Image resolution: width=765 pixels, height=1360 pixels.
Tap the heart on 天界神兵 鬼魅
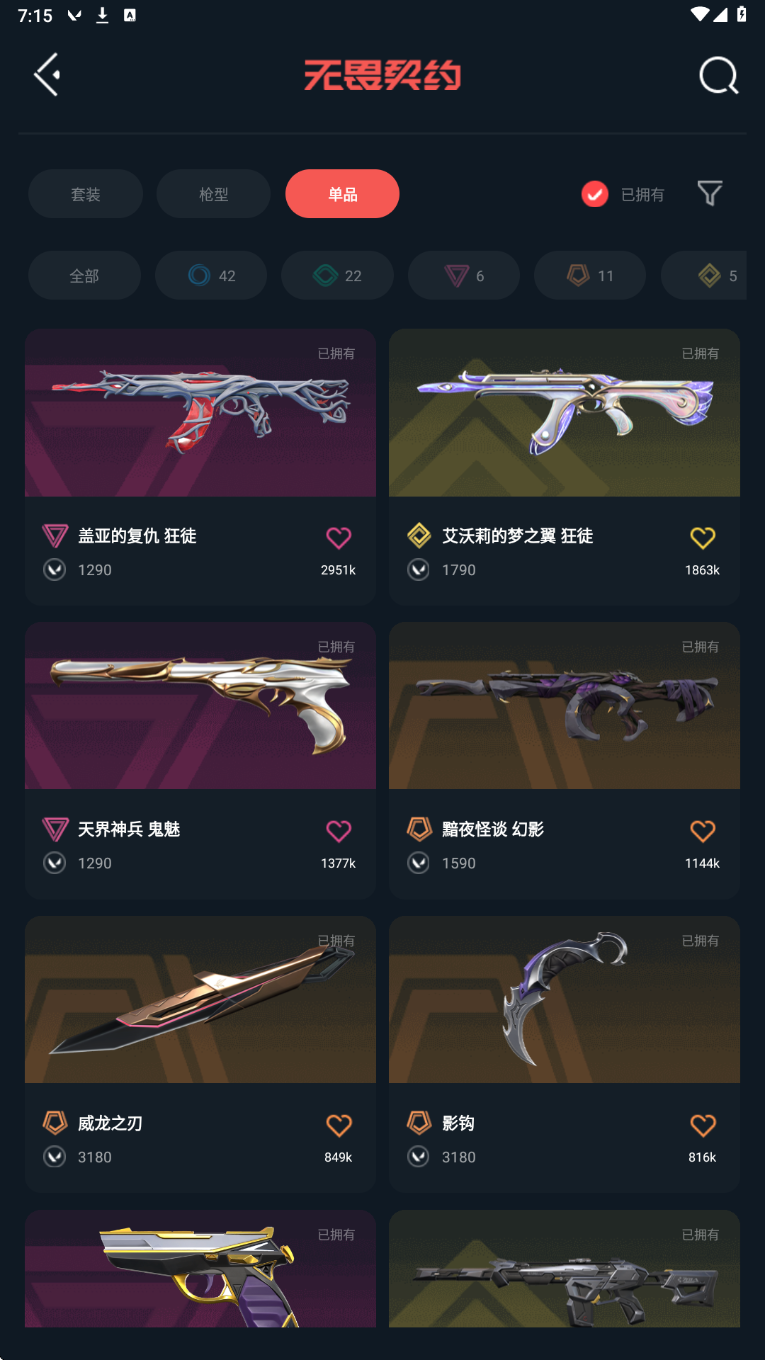tap(339, 831)
